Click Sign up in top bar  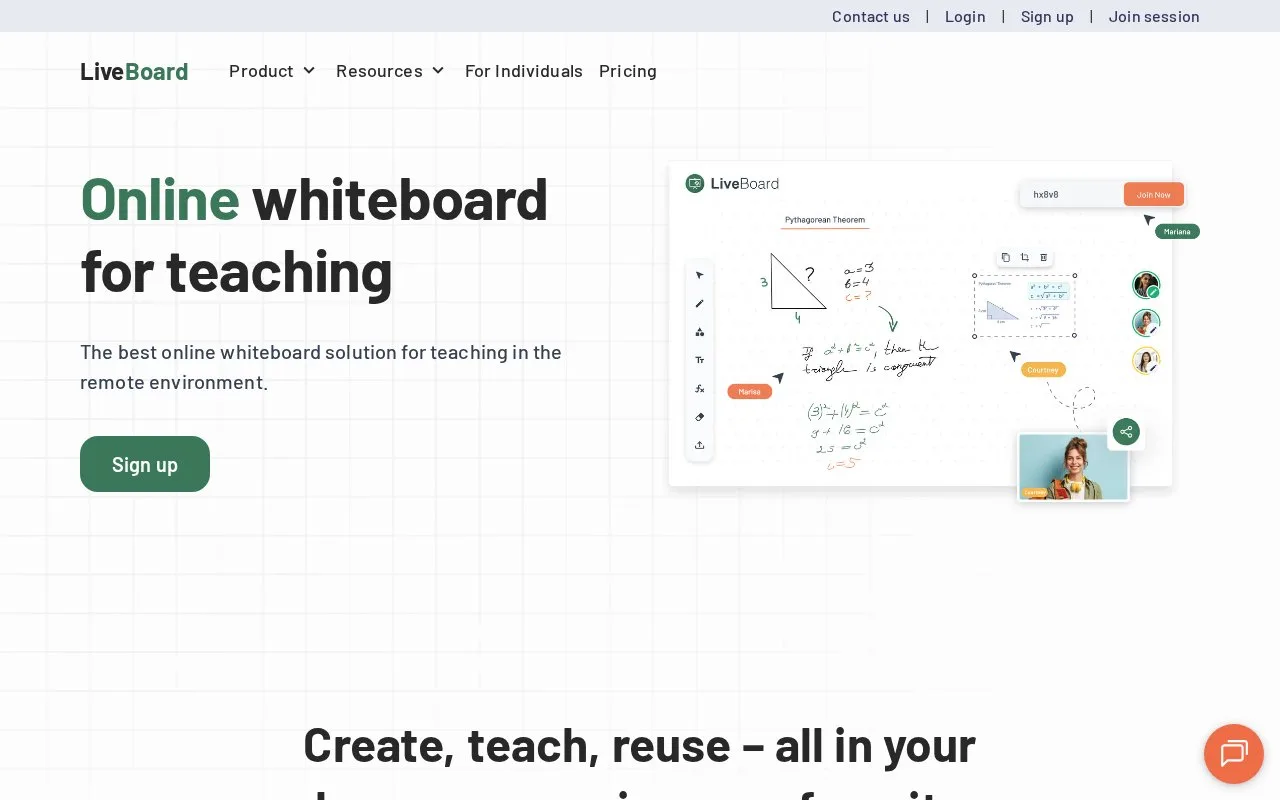(1047, 16)
